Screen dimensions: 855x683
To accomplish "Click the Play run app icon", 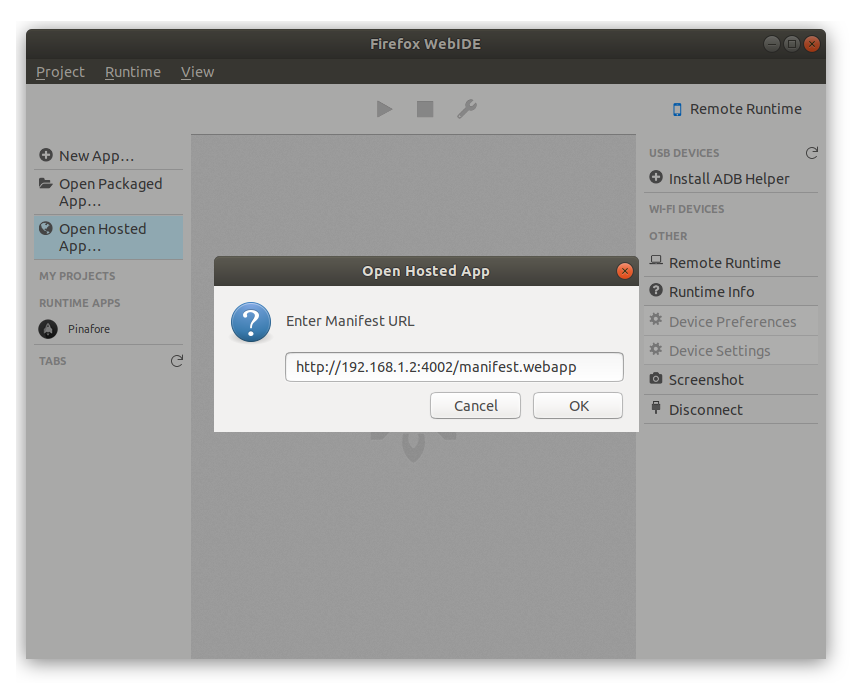I will (x=384, y=109).
